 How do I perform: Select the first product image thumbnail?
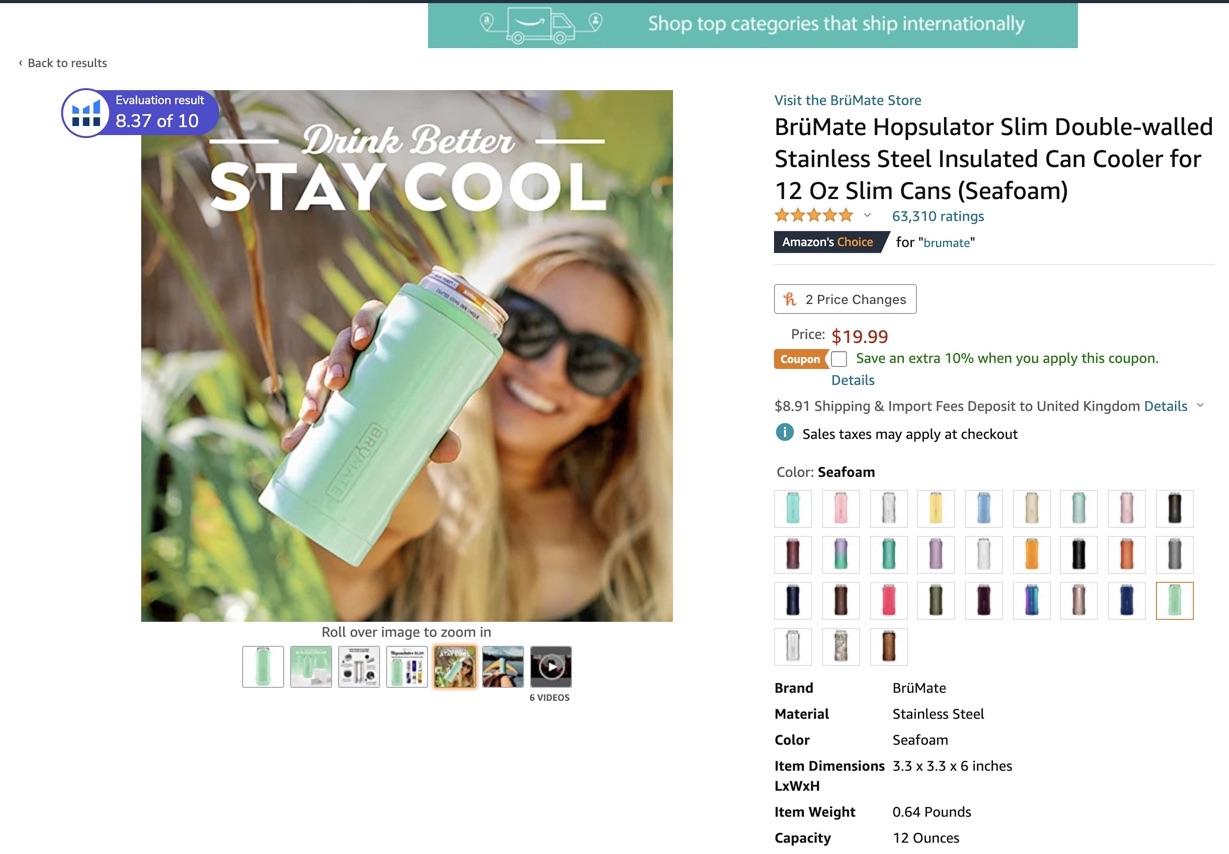point(263,666)
